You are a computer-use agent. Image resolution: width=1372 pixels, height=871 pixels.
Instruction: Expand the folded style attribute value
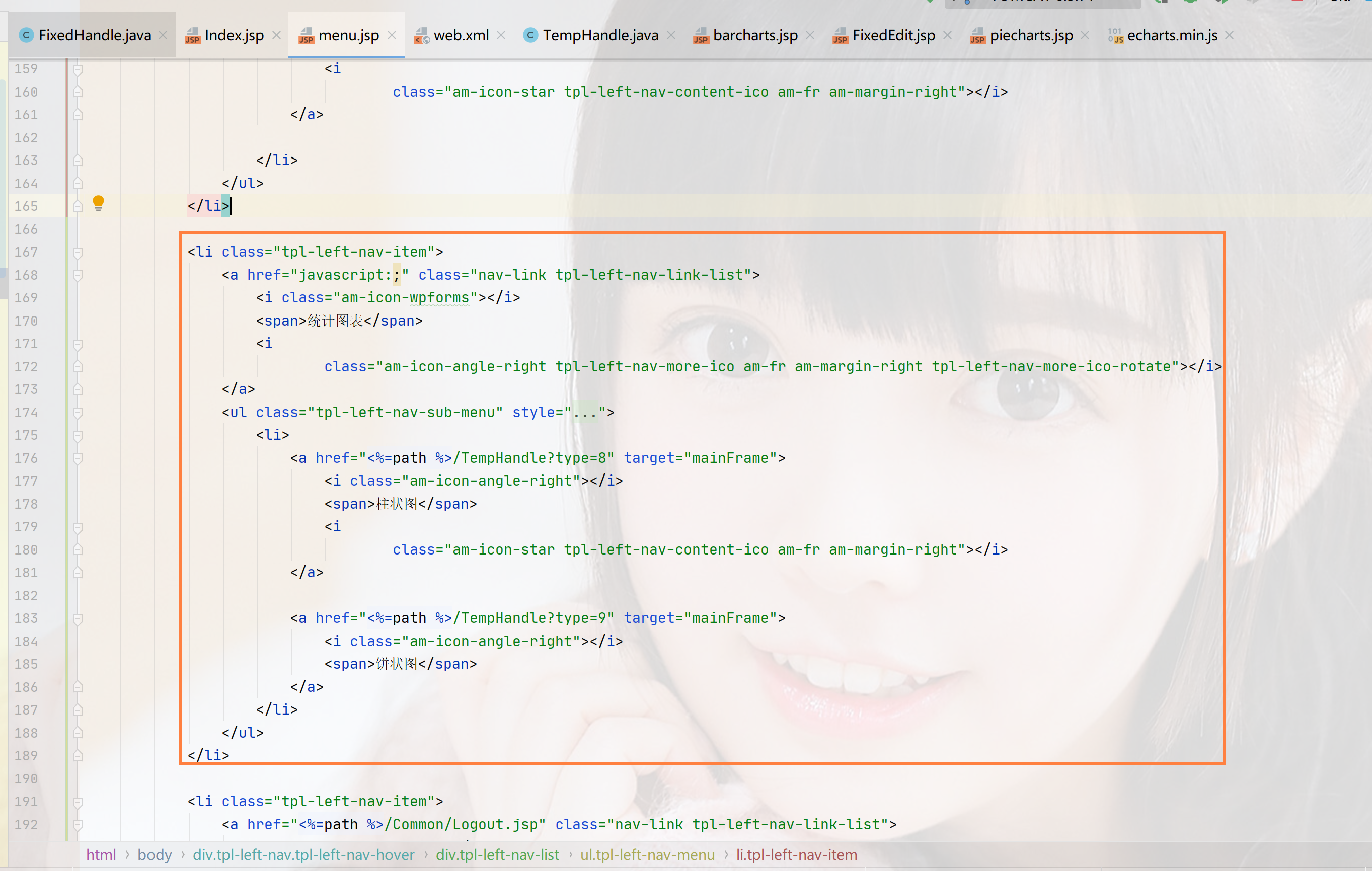584,413
